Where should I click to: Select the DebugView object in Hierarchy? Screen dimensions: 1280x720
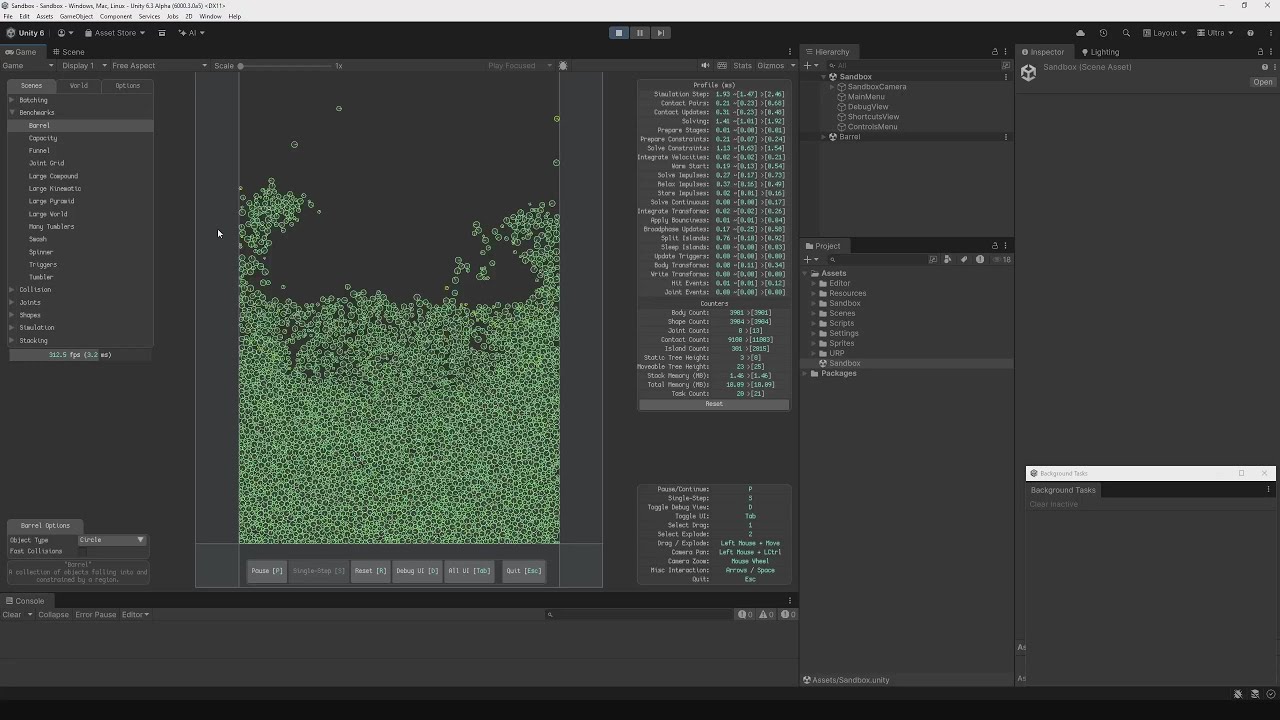point(867,107)
